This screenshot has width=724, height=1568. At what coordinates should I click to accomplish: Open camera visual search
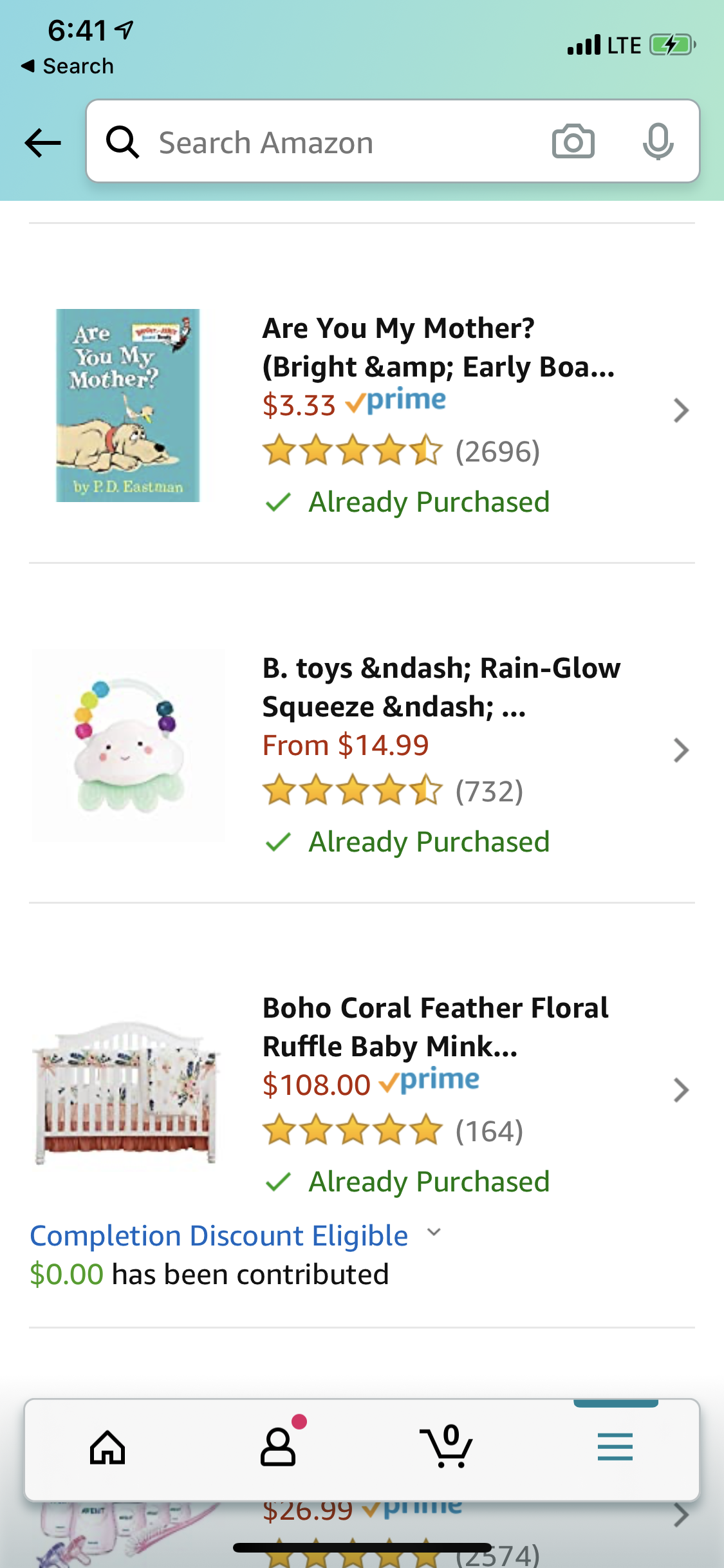(573, 142)
